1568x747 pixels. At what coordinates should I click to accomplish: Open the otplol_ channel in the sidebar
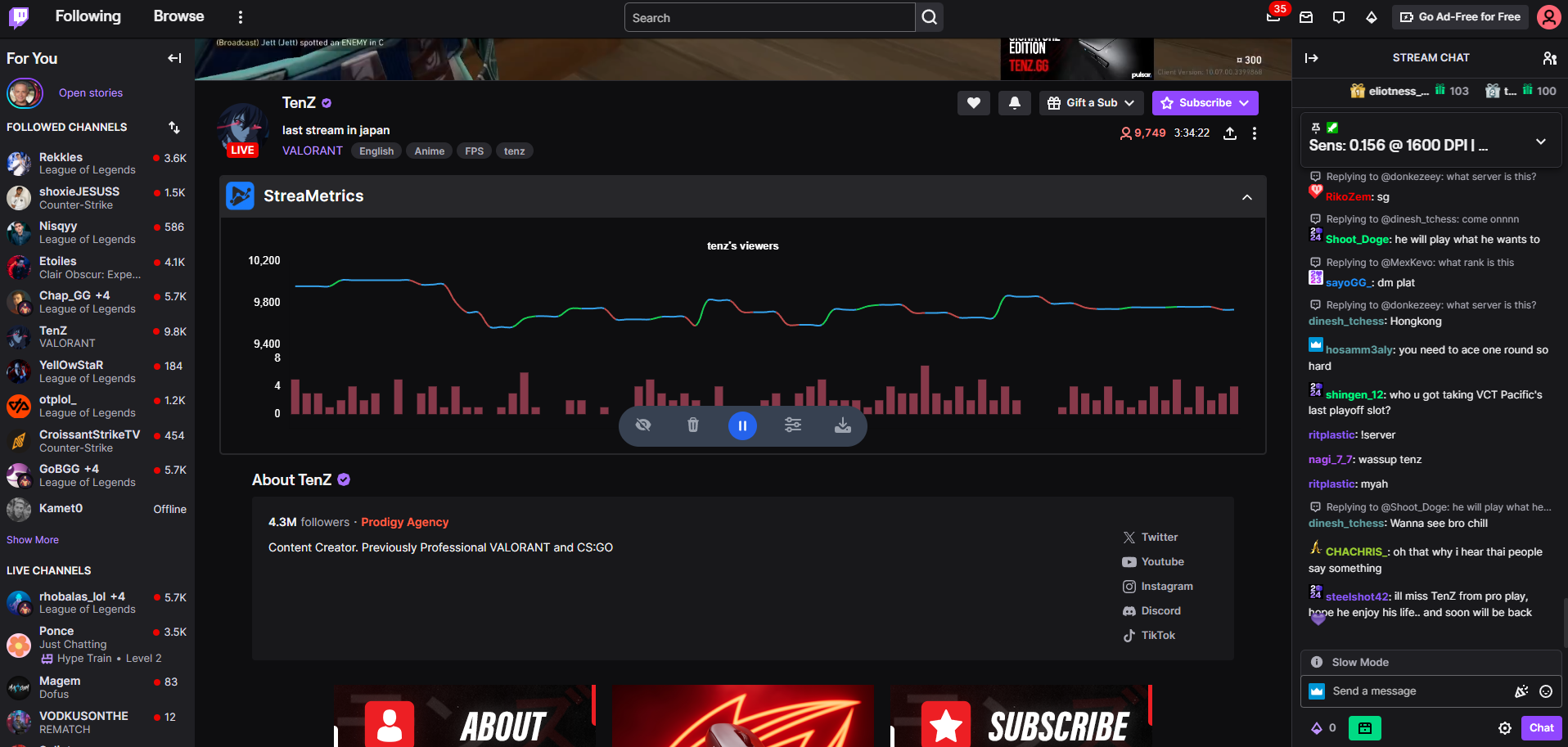97,407
